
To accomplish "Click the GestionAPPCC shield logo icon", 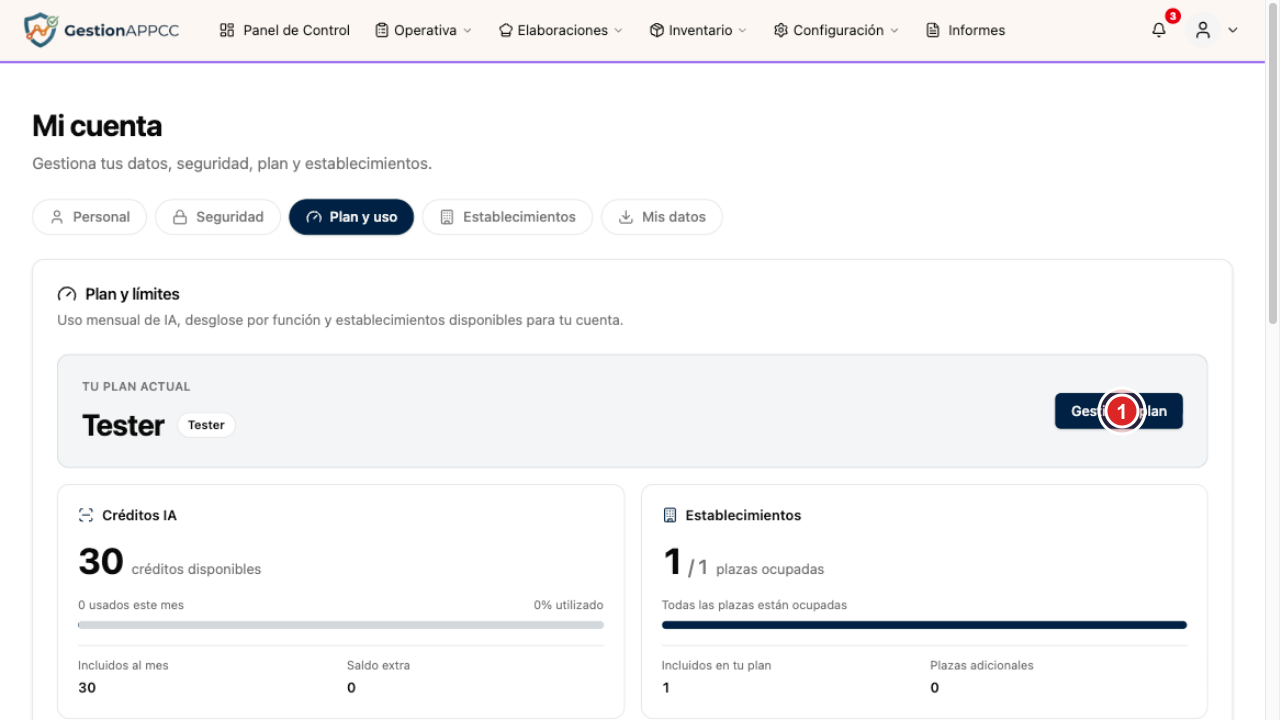I will (x=41, y=30).
